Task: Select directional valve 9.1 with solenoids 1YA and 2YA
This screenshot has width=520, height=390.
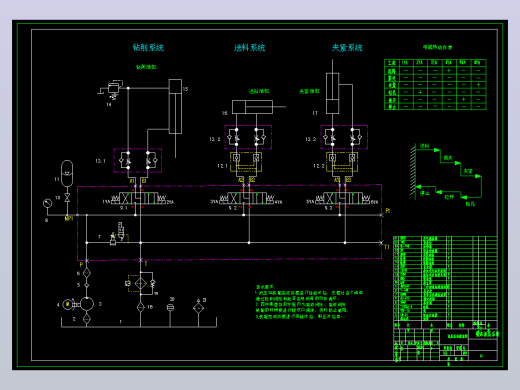Action: [138, 199]
